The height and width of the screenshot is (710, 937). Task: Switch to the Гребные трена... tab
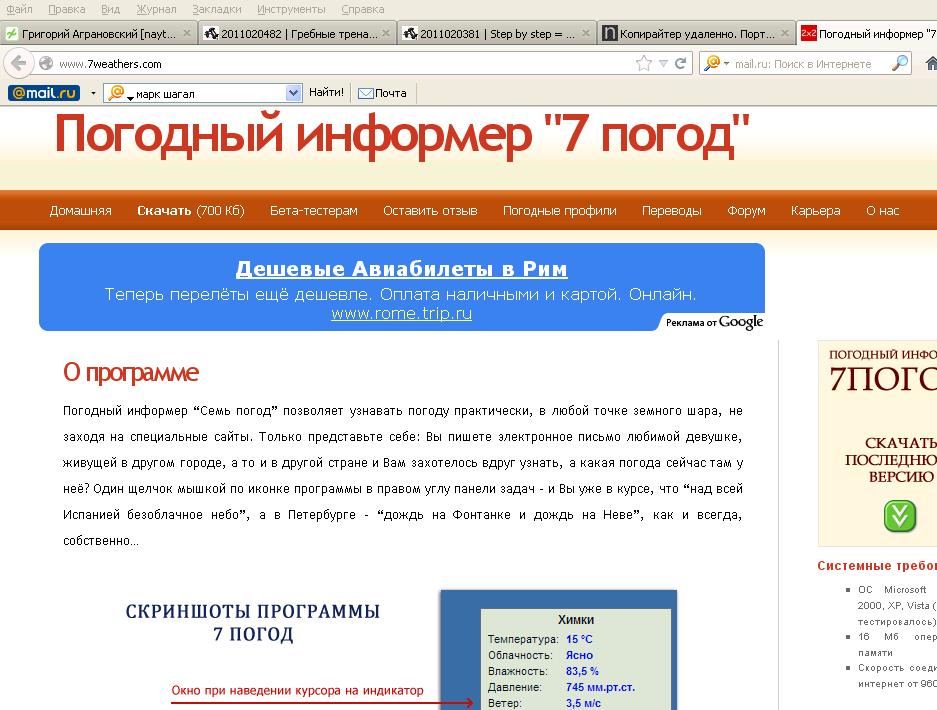coord(296,34)
